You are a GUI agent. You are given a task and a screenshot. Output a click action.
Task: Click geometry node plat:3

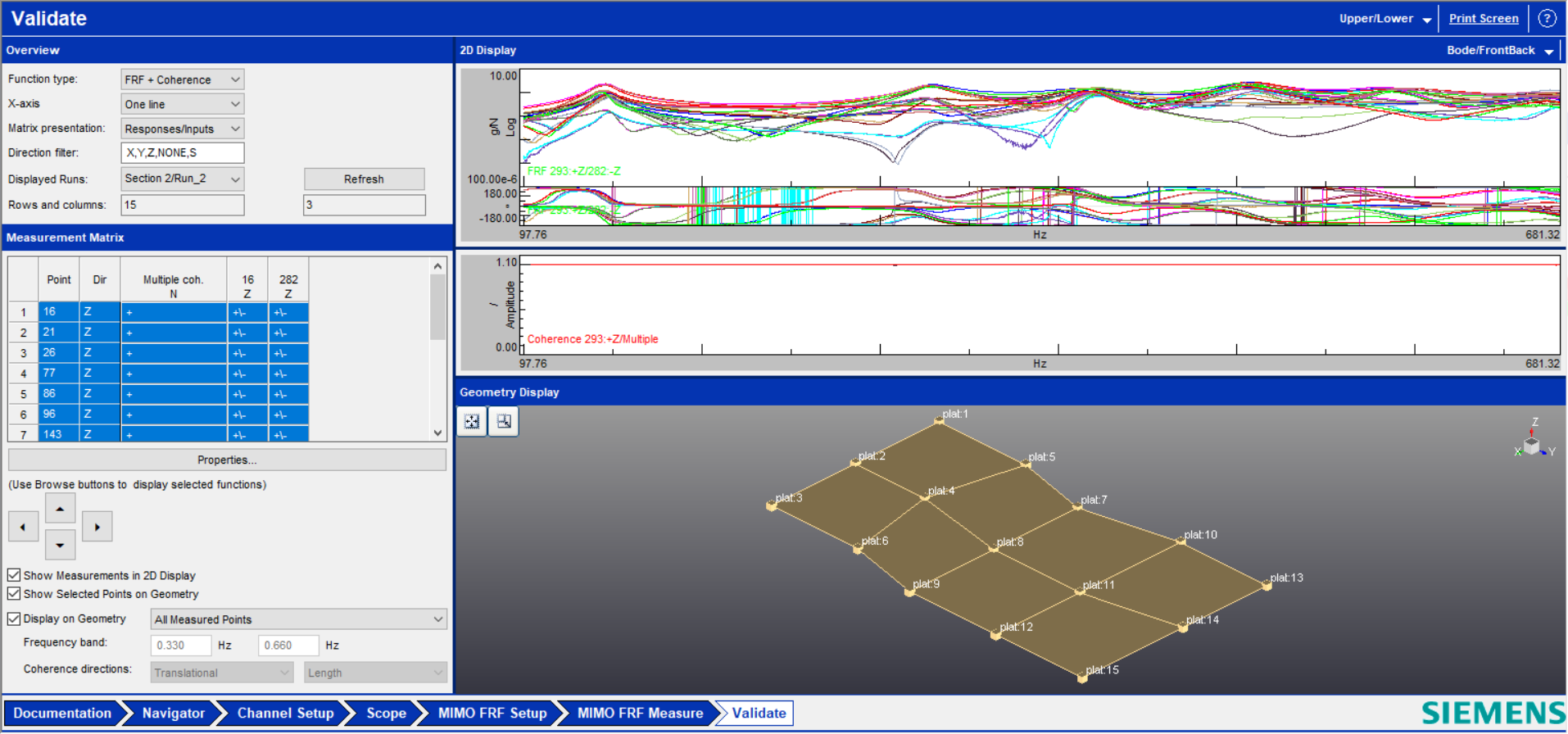coord(771,505)
